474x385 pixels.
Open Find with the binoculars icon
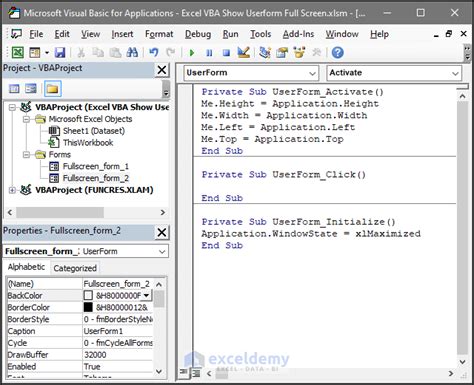tap(132, 52)
